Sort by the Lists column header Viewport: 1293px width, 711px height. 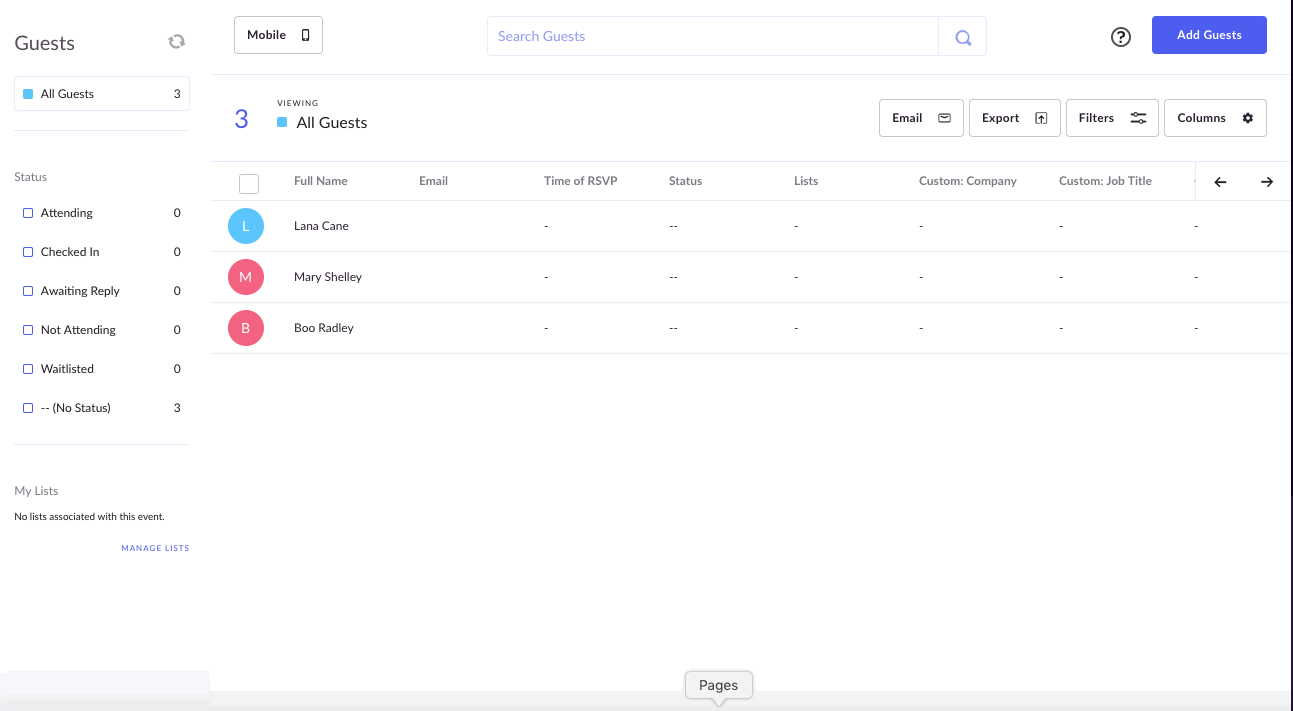(806, 181)
